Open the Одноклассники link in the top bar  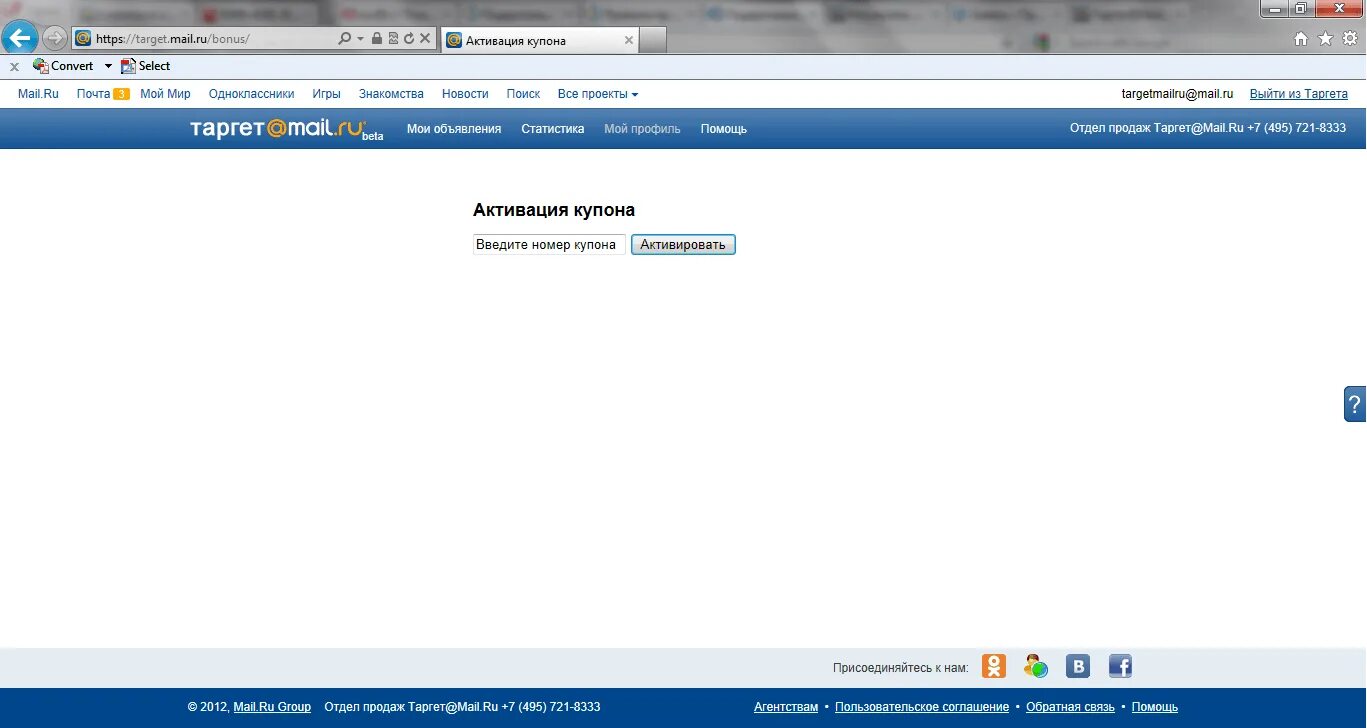251,94
